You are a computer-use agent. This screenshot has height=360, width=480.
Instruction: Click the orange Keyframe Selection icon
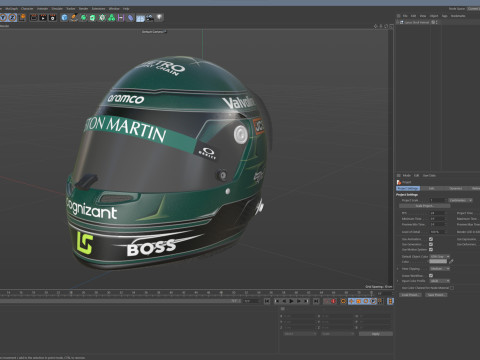[x=343, y=301]
